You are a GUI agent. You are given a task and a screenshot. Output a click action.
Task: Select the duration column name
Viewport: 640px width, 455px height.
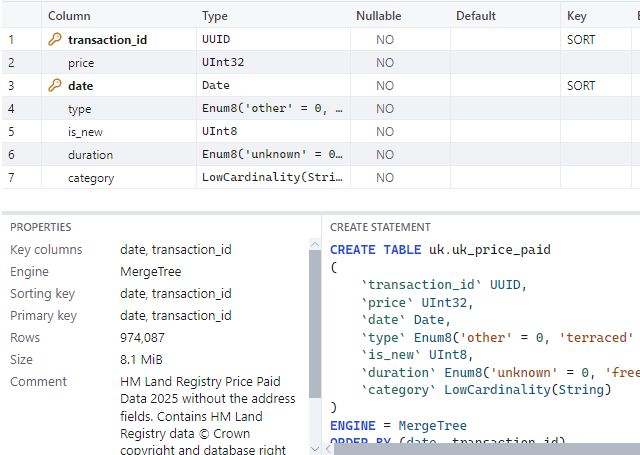coord(90,155)
